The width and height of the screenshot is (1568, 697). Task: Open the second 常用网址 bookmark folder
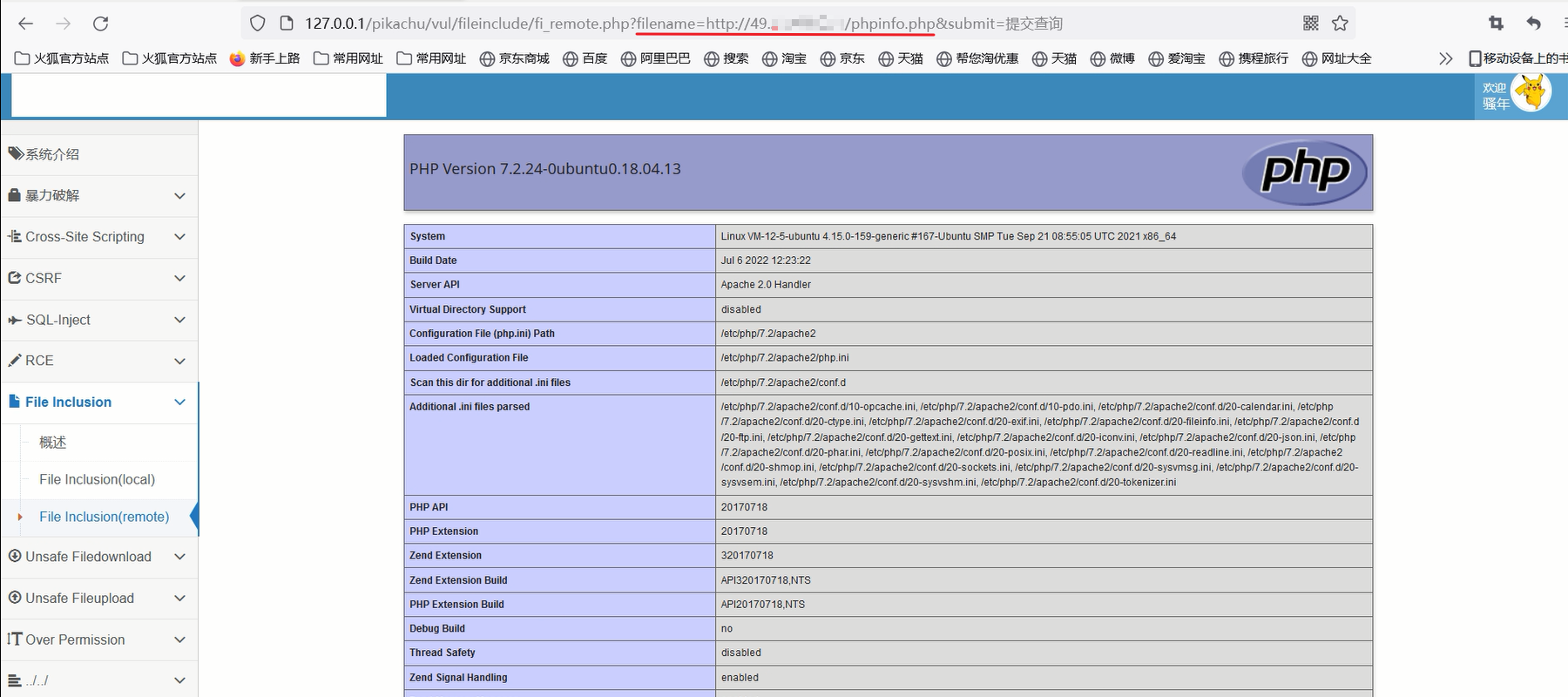pyautogui.click(x=431, y=58)
